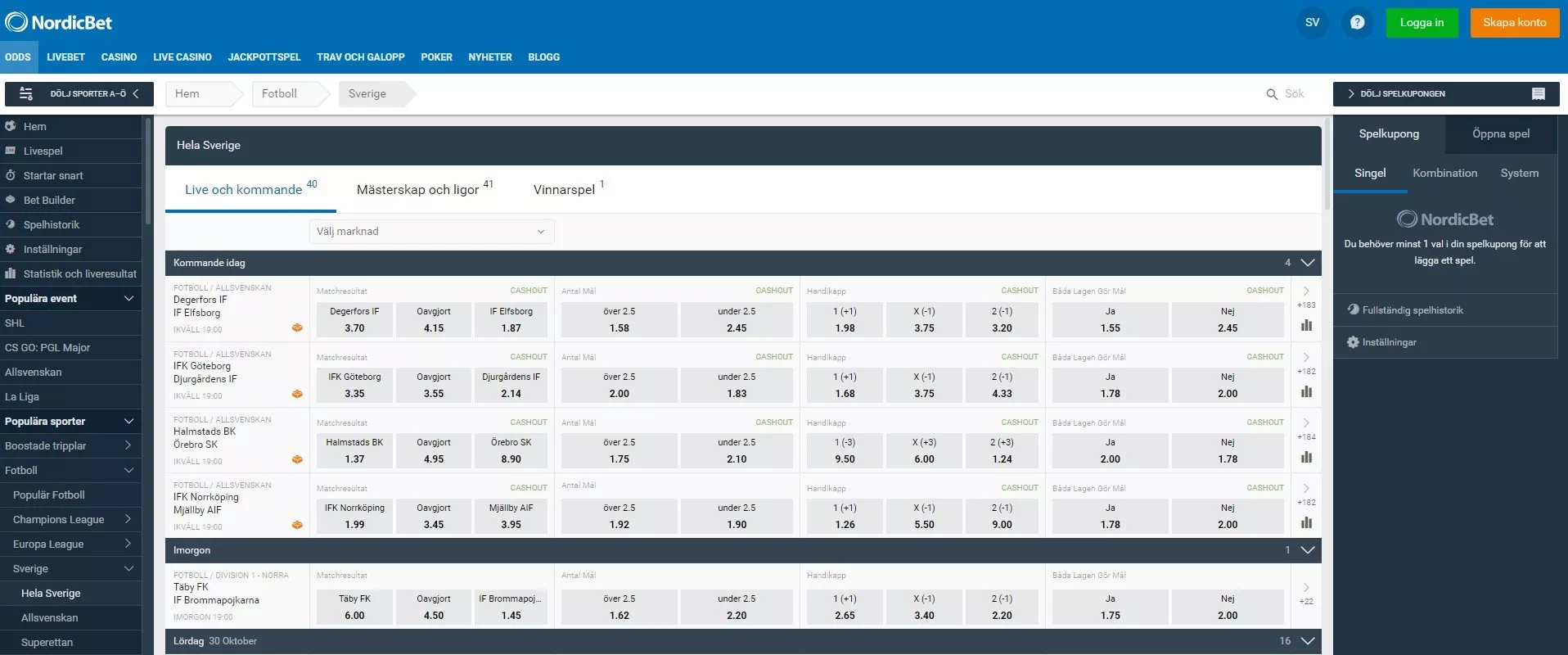The image size is (1568, 655).
Task: Open the help question mark icon
Action: [x=1357, y=22]
